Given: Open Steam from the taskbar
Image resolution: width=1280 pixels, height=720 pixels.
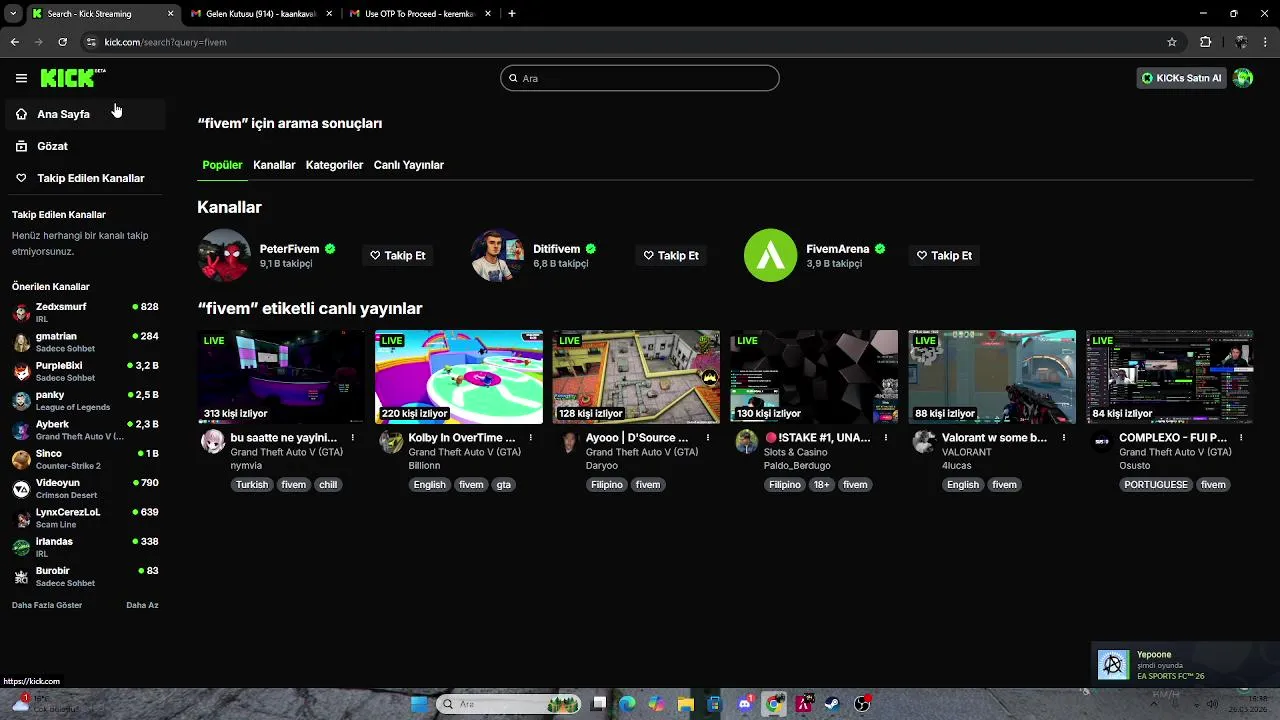Looking at the screenshot, I should tap(832, 704).
